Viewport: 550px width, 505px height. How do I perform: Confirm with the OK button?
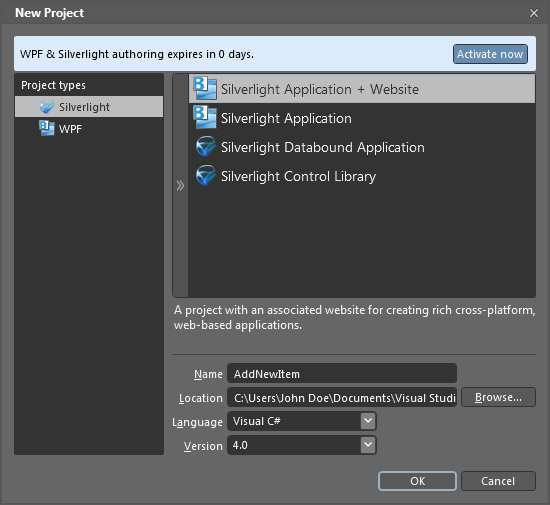(417, 481)
